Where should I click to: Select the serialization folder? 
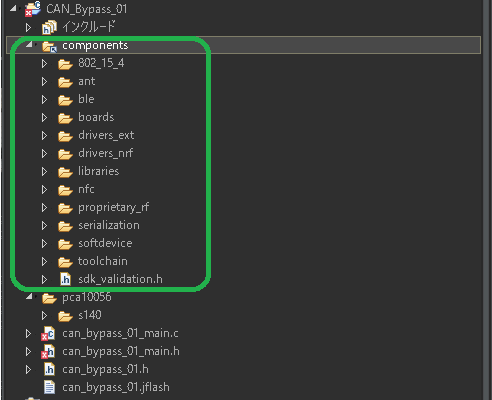click(x=109, y=225)
